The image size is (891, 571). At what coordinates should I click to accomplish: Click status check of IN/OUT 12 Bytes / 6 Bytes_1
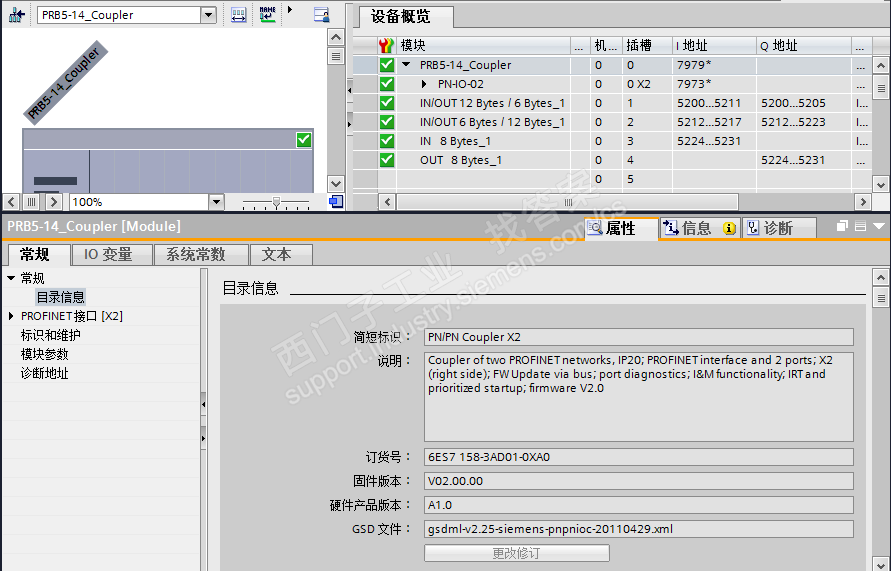[x=387, y=103]
